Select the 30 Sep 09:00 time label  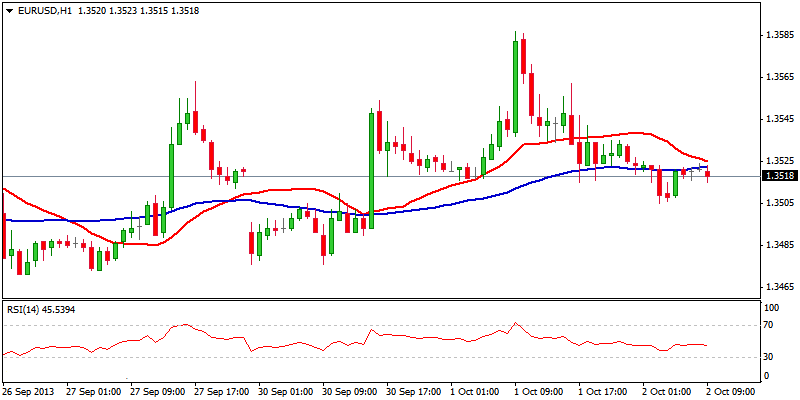(x=351, y=392)
